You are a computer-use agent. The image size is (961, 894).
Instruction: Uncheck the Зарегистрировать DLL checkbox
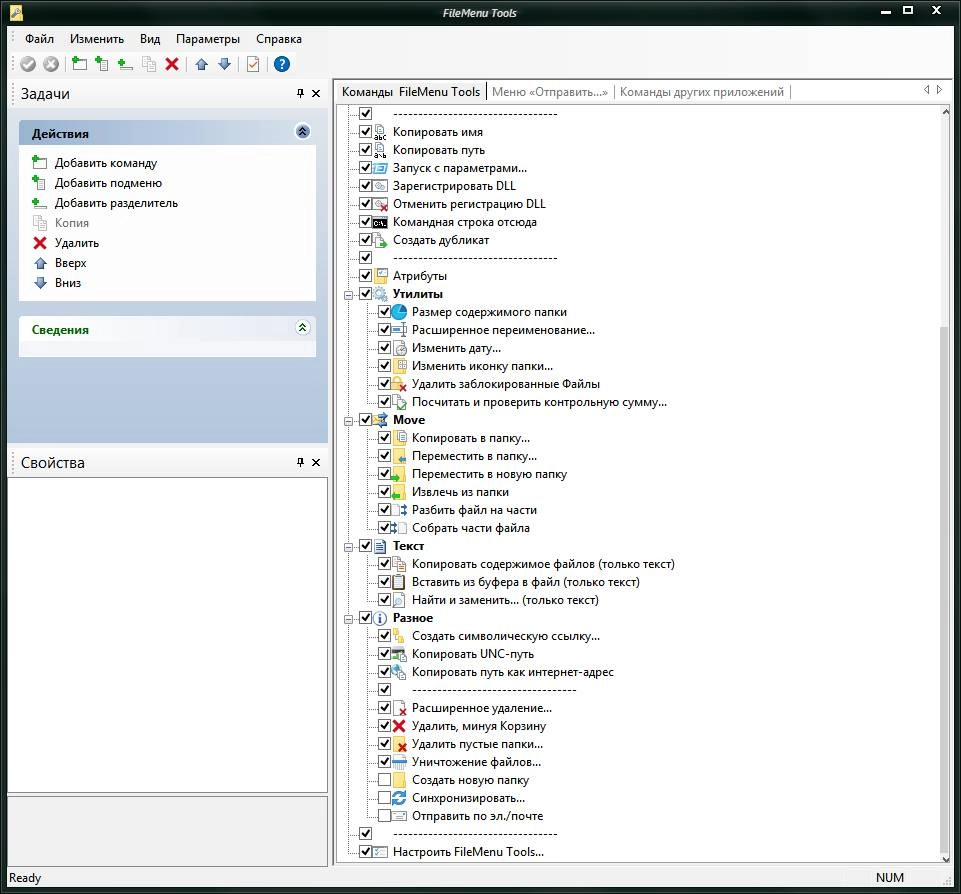click(365, 186)
